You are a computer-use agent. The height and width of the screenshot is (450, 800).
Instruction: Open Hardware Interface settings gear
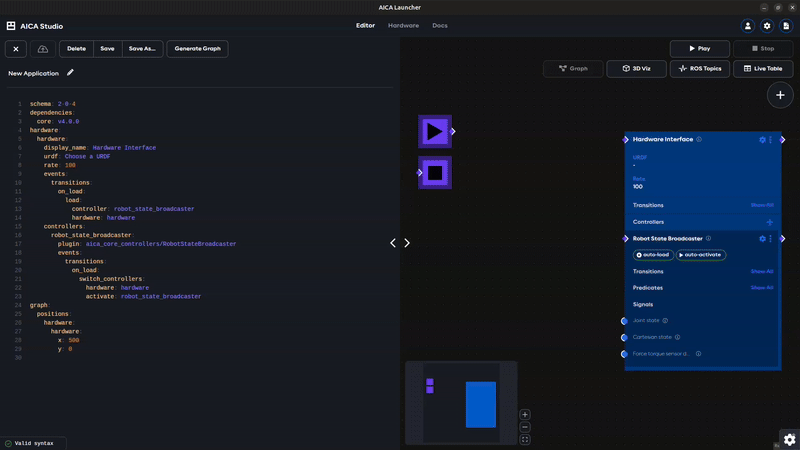(762, 140)
